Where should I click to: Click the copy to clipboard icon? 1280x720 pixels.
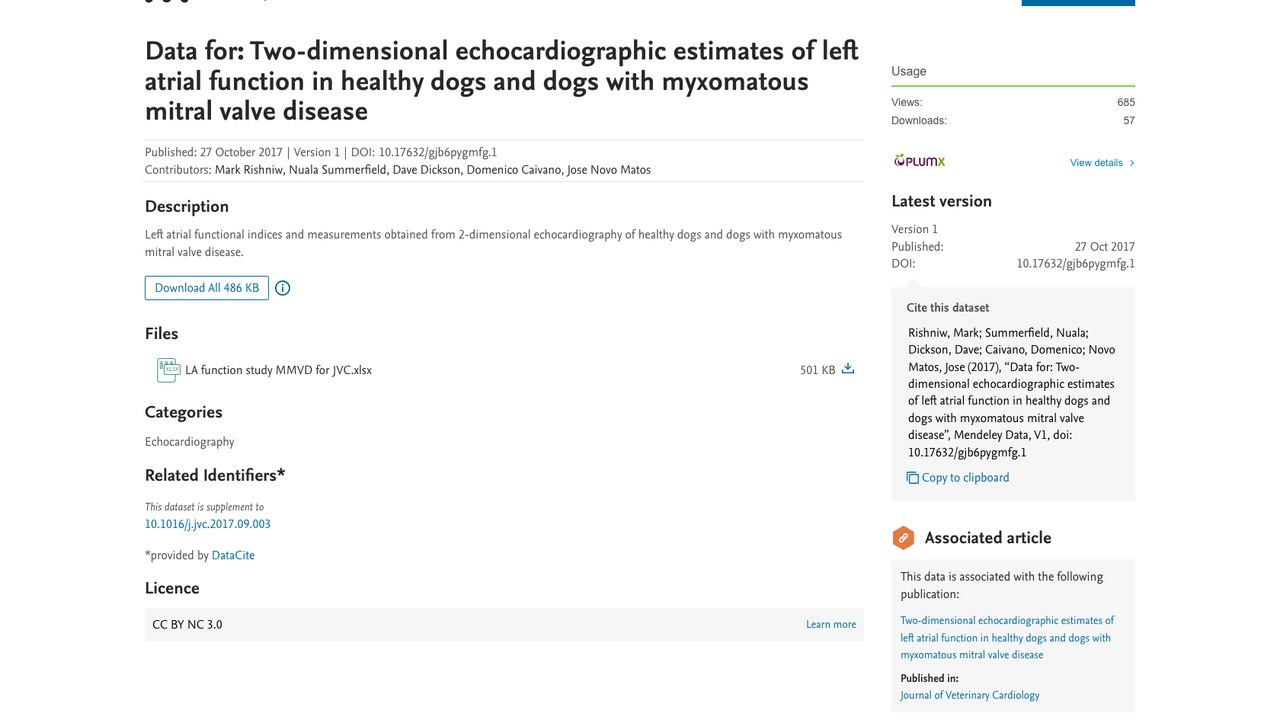pos(912,478)
